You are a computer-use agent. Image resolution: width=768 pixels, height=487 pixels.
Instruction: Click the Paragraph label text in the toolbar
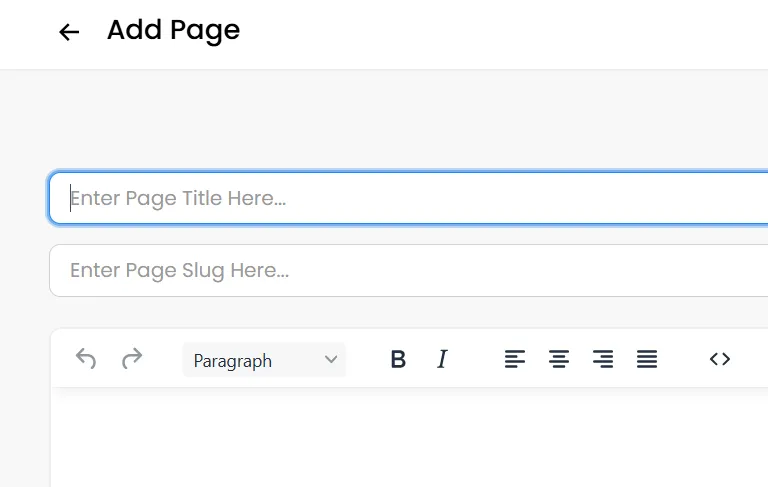click(x=233, y=361)
